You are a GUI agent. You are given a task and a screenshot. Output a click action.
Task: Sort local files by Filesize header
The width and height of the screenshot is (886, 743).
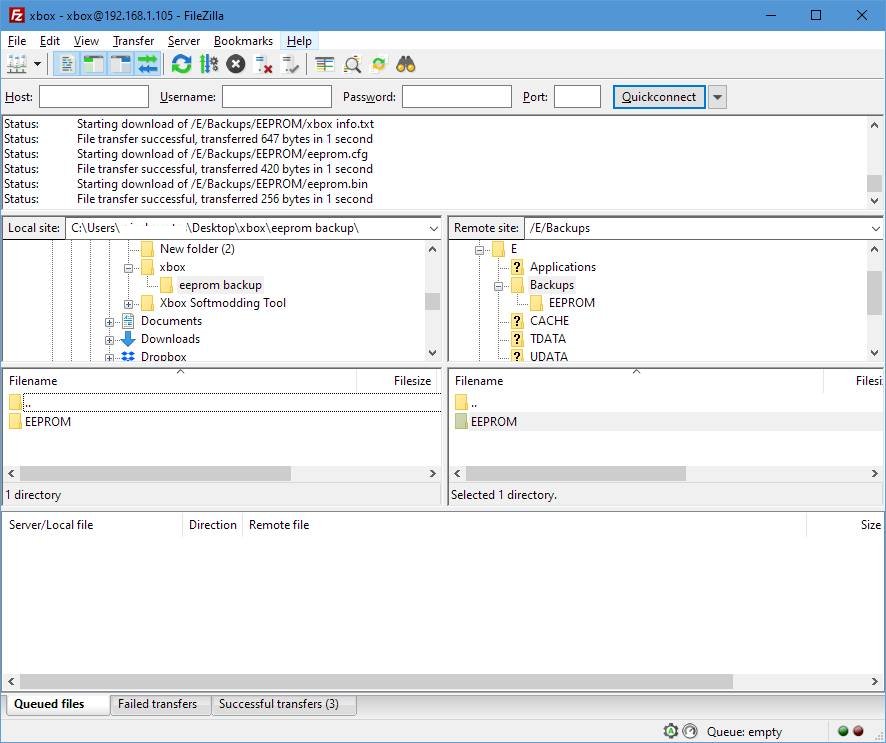coord(398,381)
